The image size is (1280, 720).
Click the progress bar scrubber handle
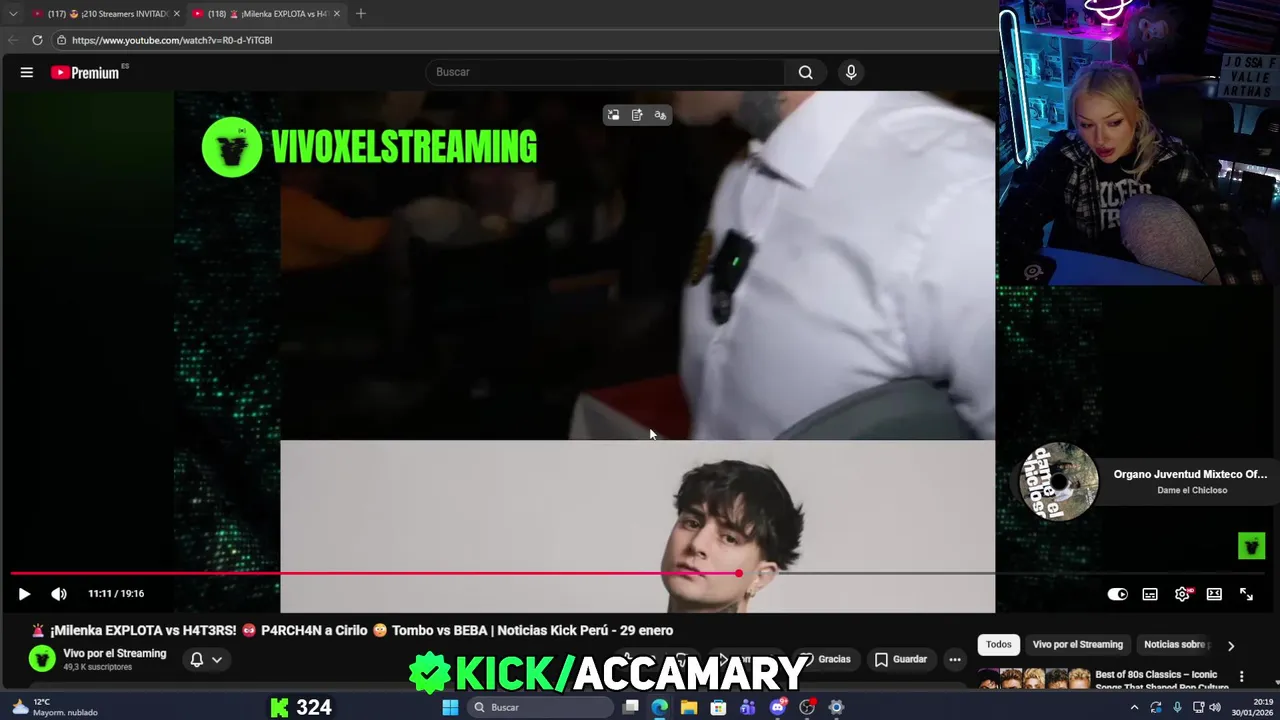coord(739,573)
